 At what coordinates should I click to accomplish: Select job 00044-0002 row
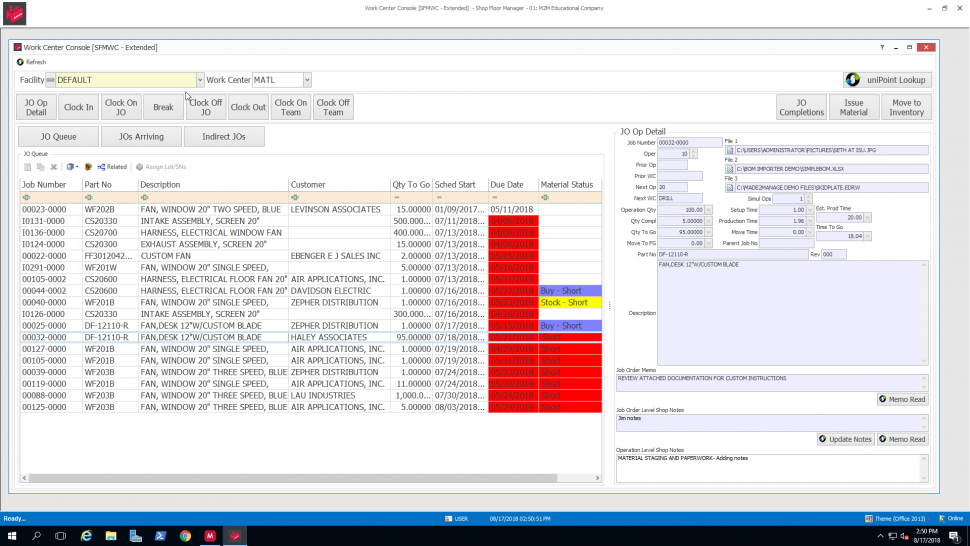tap(311, 291)
